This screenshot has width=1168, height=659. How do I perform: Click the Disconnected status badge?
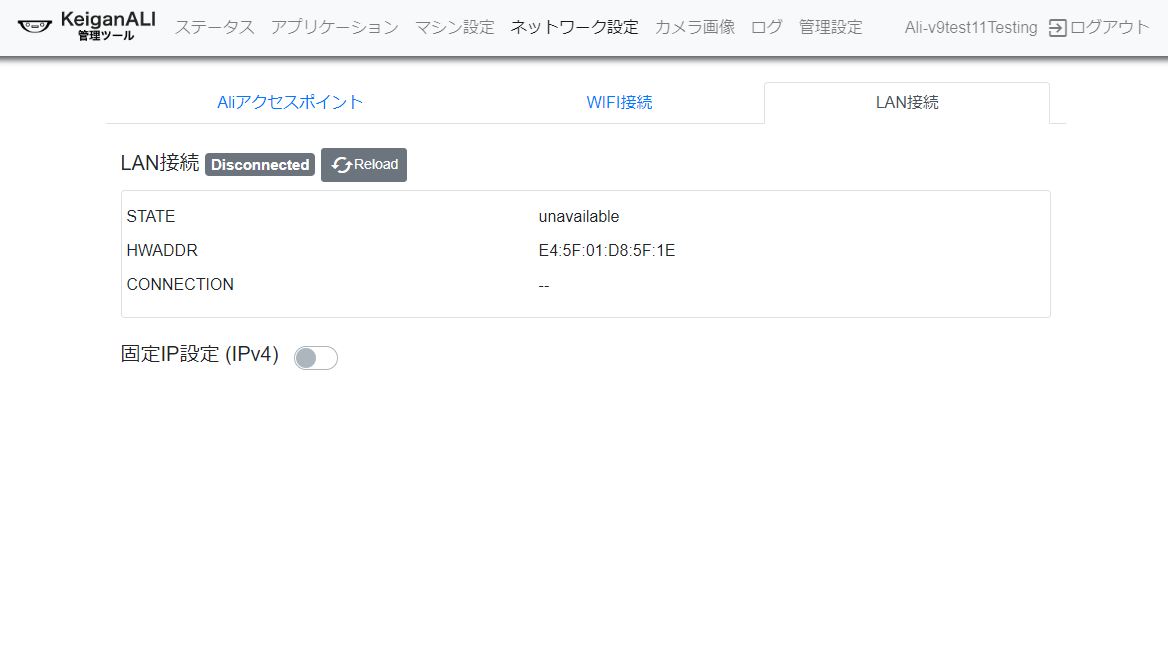pyautogui.click(x=260, y=165)
